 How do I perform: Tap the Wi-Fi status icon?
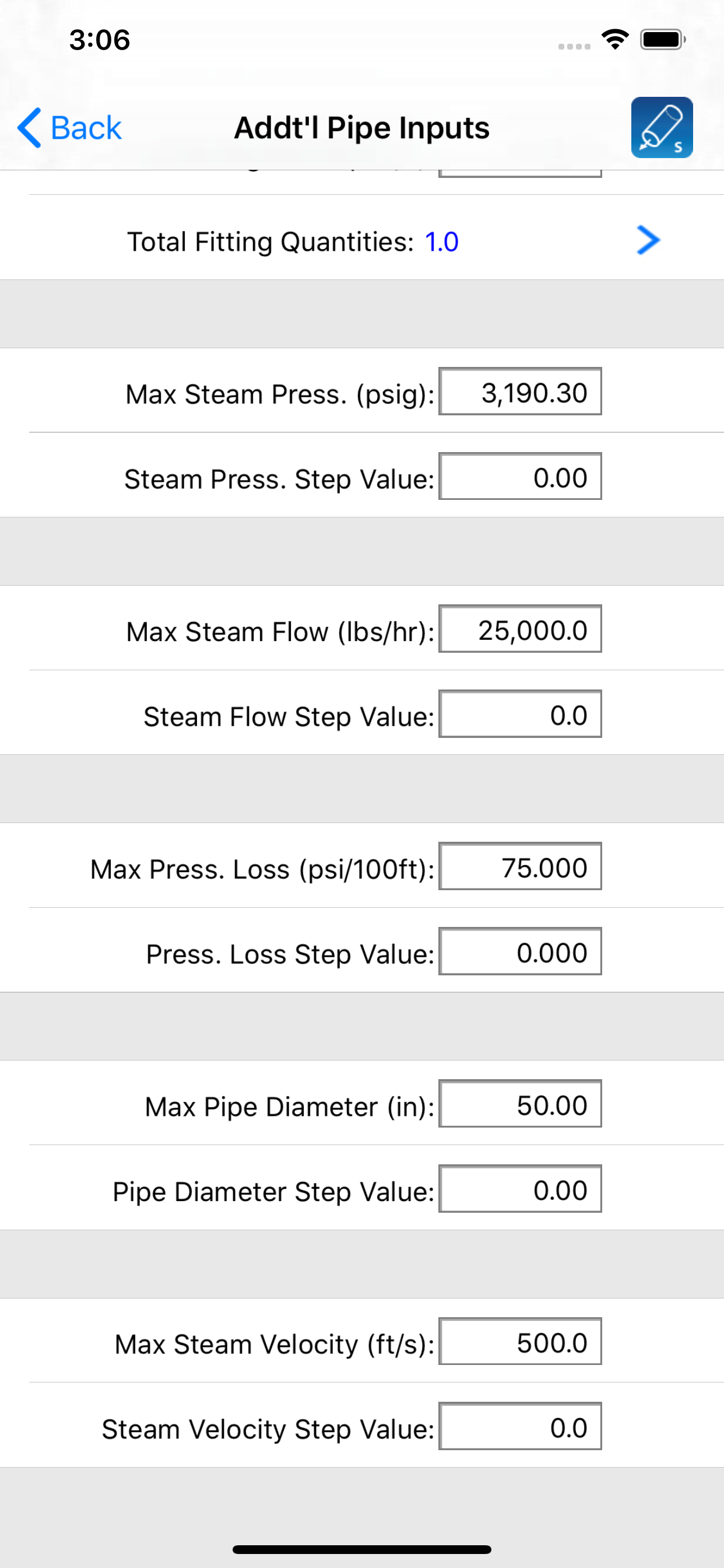click(614, 40)
